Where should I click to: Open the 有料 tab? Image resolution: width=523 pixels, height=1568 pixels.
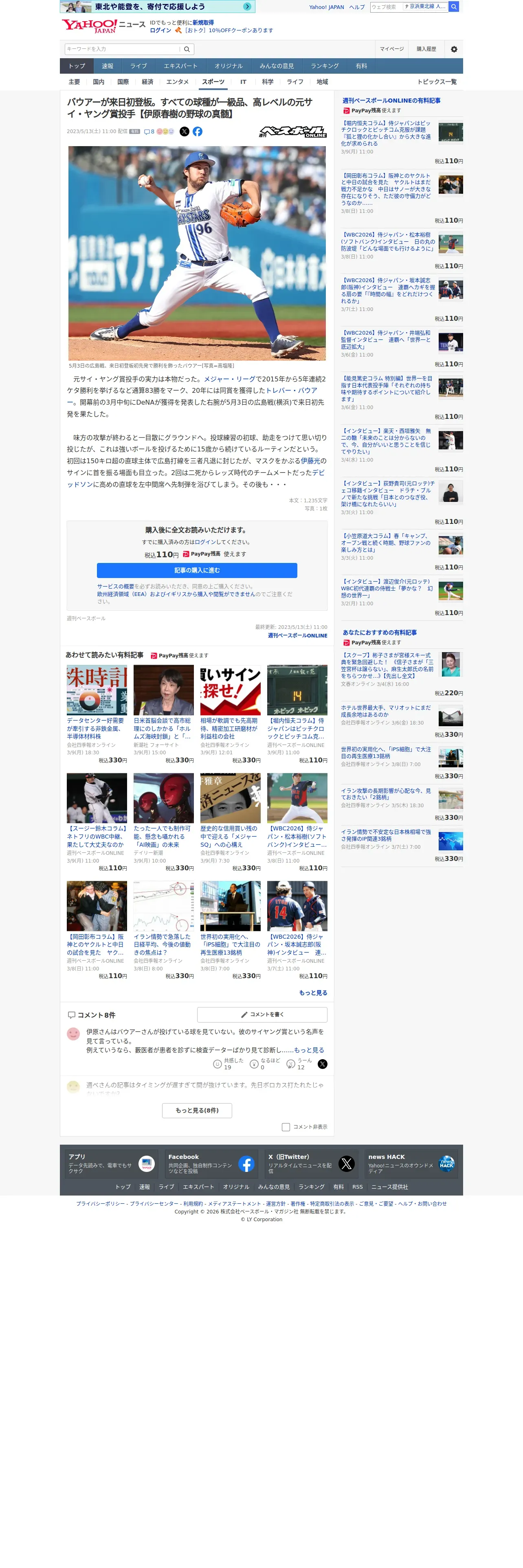click(362, 66)
